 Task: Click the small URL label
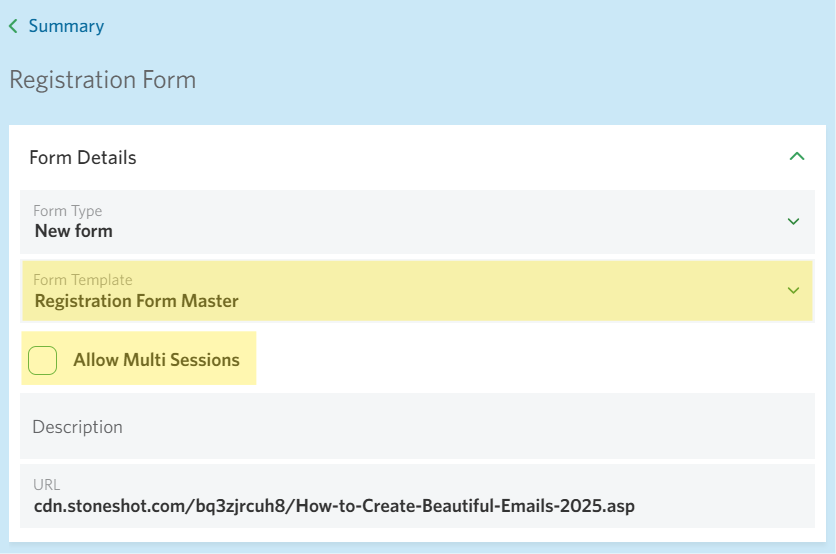(x=47, y=485)
